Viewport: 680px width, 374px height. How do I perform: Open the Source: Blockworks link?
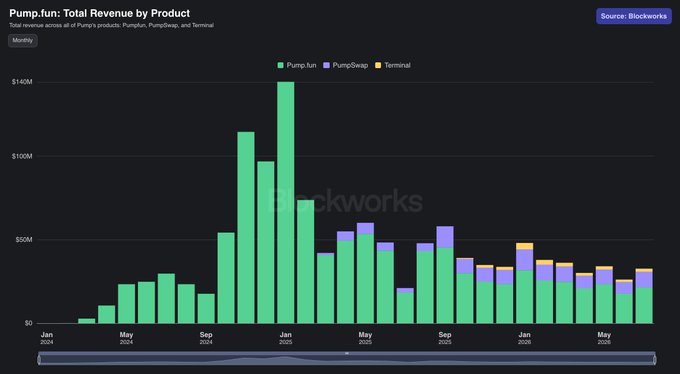(634, 16)
